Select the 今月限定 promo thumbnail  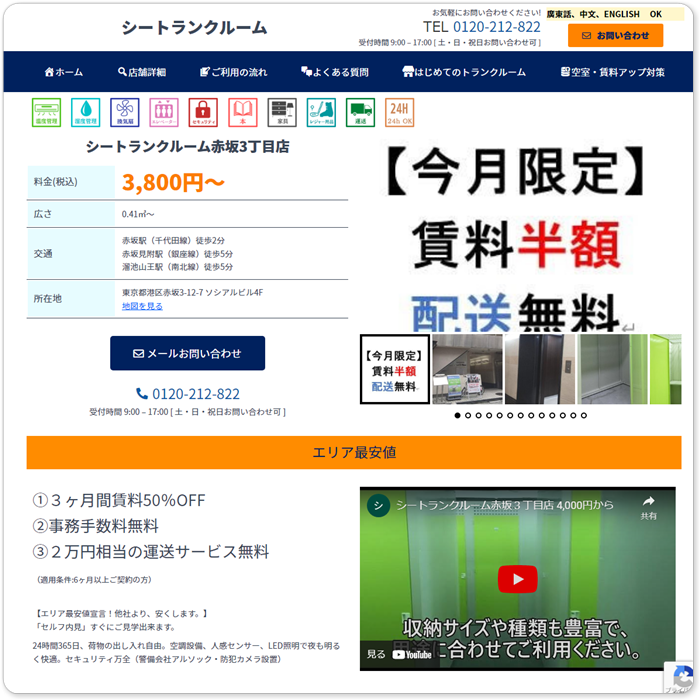pos(395,369)
